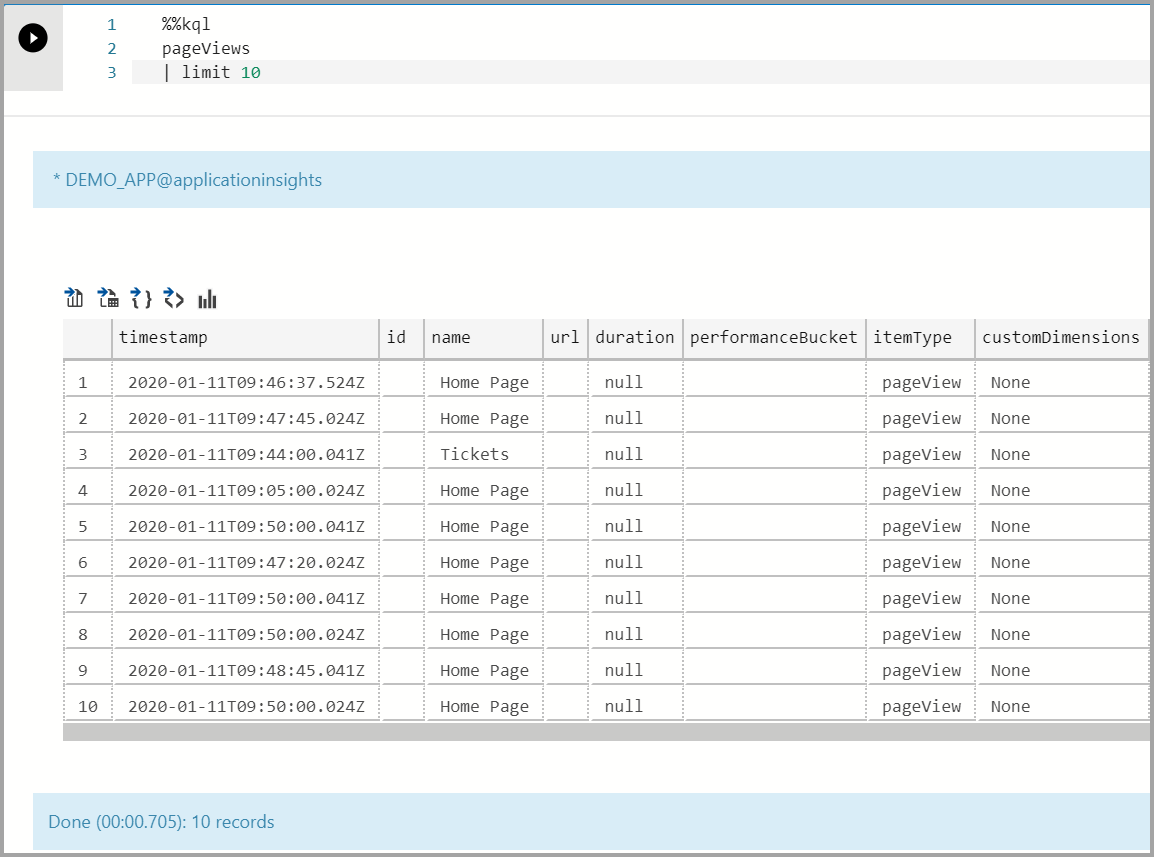Screen dimensions: 1154x857
Task: Click the customDimensions column header
Action: (x=1062, y=338)
